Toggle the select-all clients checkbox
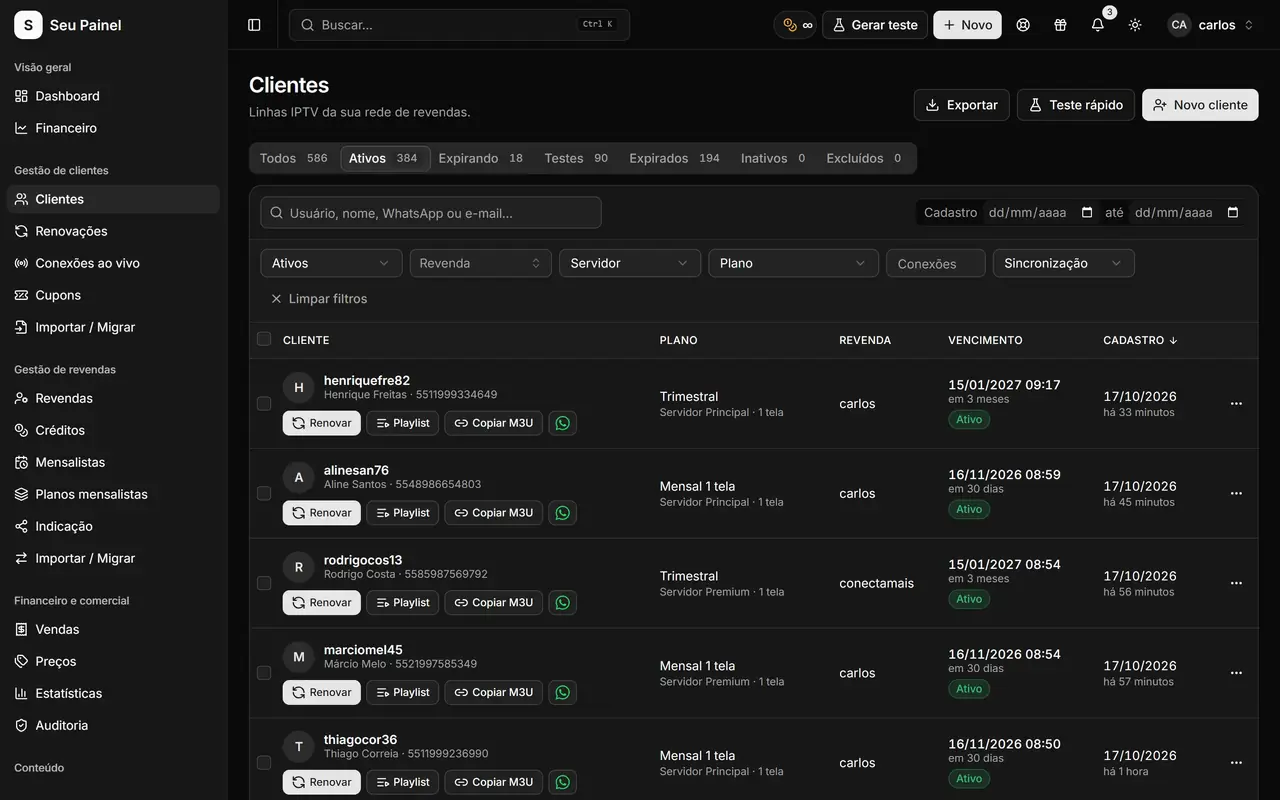 point(264,339)
